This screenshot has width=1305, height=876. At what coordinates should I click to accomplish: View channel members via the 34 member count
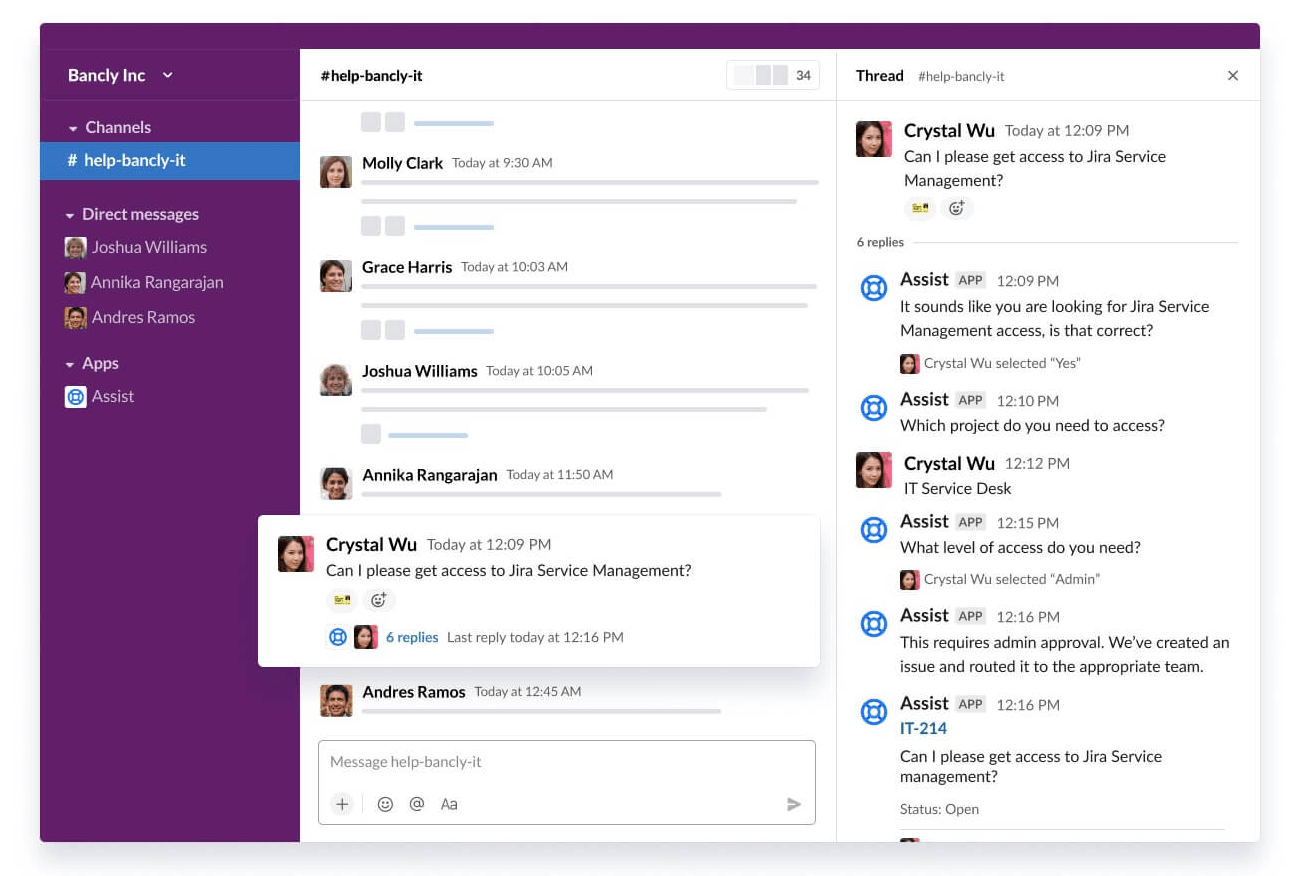pyautogui.click(x=772, y=75)
